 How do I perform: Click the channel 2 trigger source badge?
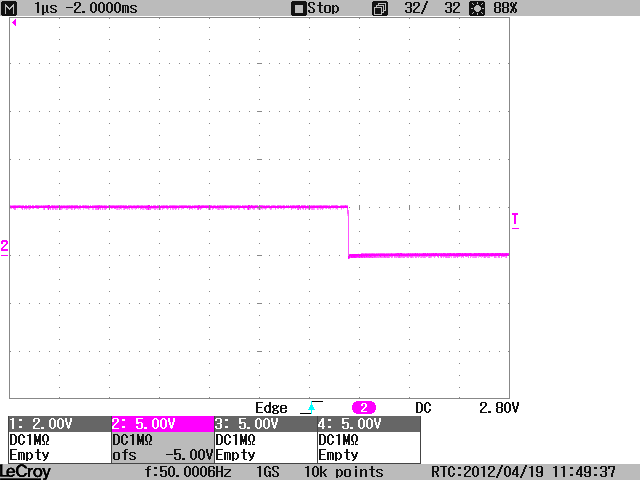coord(364,407)
